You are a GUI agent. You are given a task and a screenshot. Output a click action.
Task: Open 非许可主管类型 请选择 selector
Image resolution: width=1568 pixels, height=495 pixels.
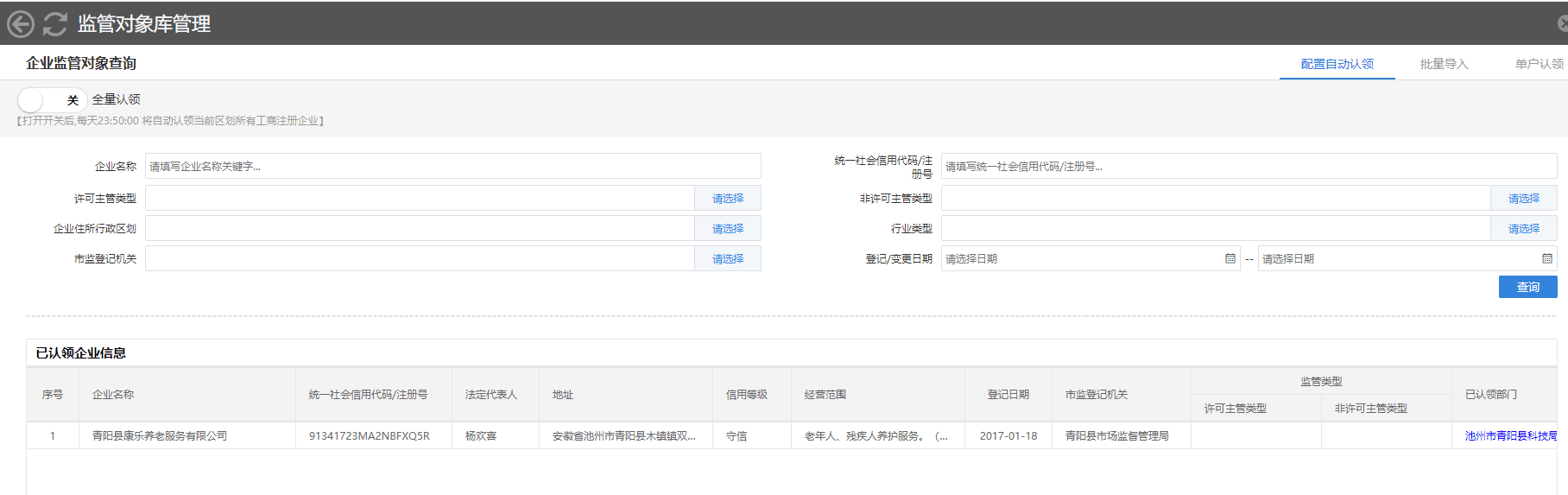tap(1523, 199)
